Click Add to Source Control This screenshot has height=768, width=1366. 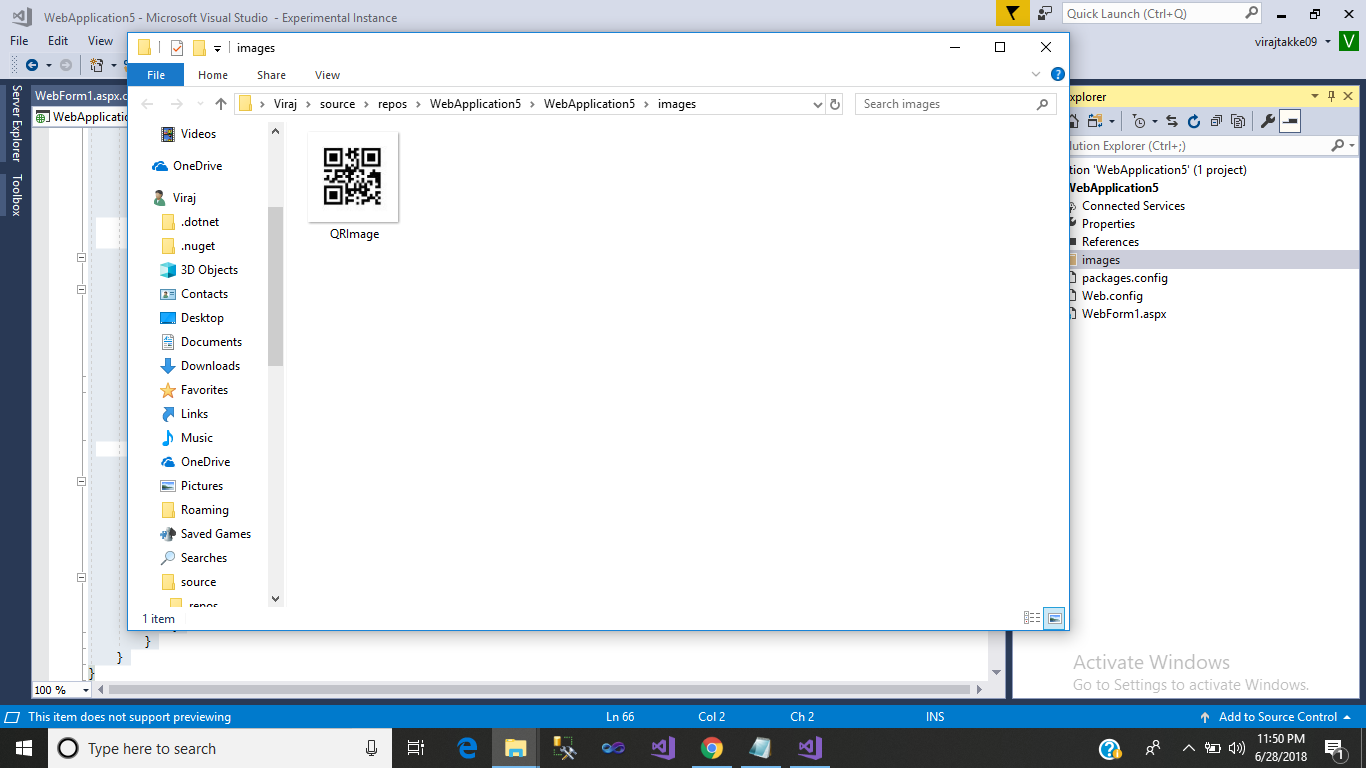1277,717
